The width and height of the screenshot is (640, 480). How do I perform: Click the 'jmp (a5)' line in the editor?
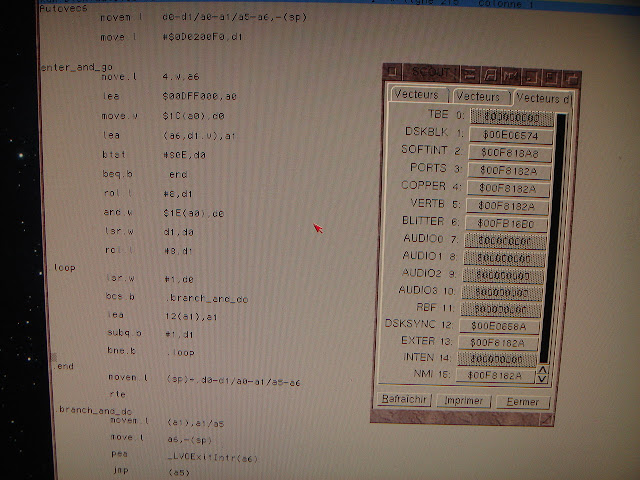pyautogui.click(x=151, y=472)
